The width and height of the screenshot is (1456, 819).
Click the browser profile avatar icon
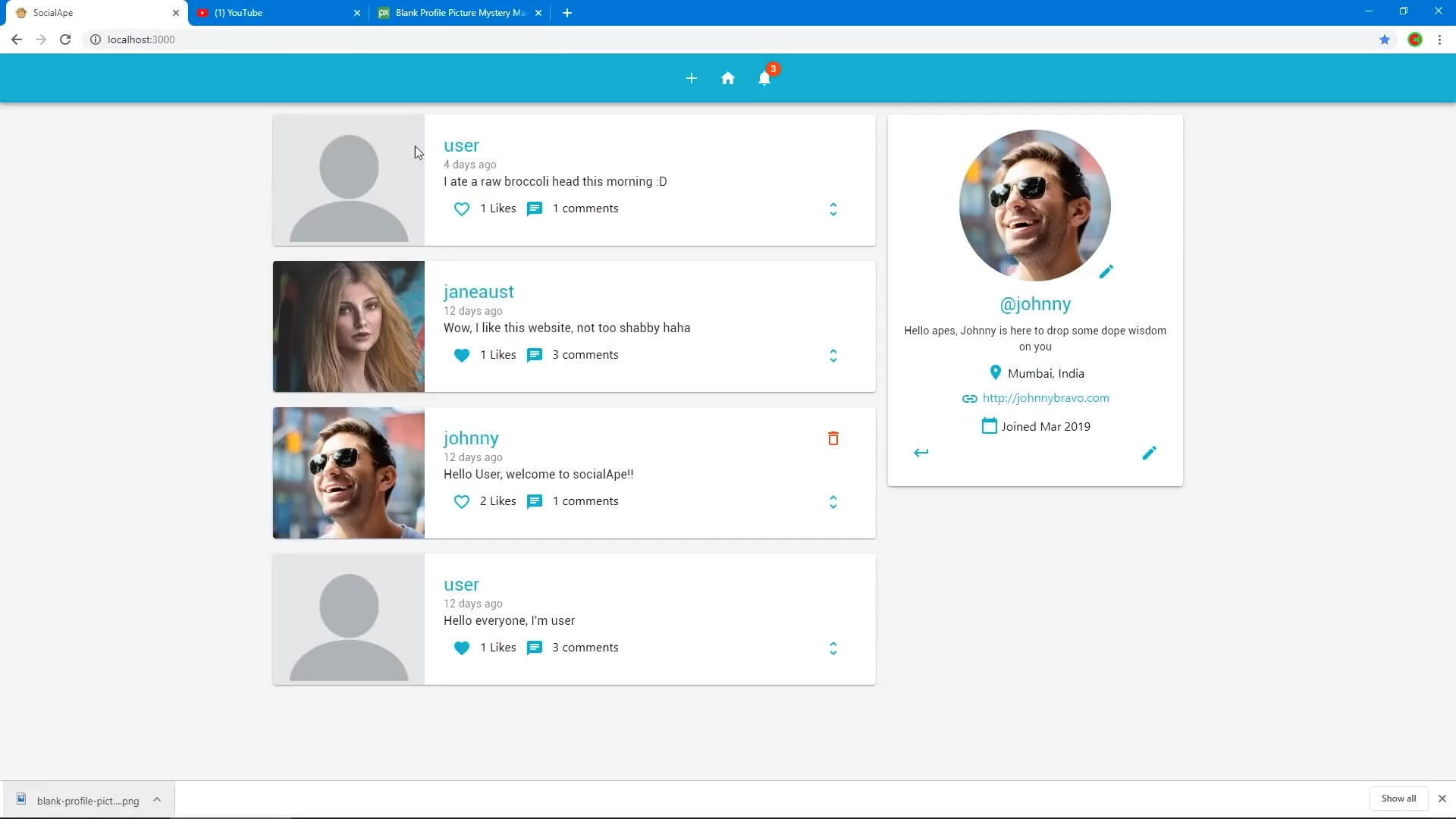click(x=1414, y=39)
